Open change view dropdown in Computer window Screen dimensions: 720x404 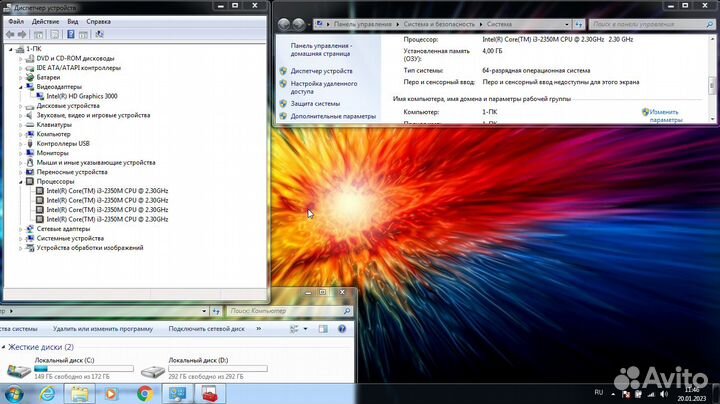click(305, 329)
